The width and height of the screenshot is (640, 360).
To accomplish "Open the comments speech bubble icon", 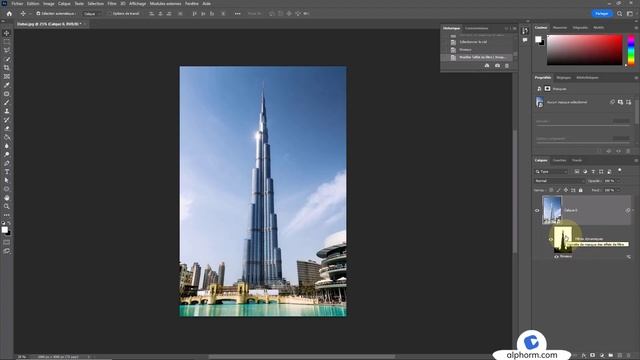I will (525, 40).
